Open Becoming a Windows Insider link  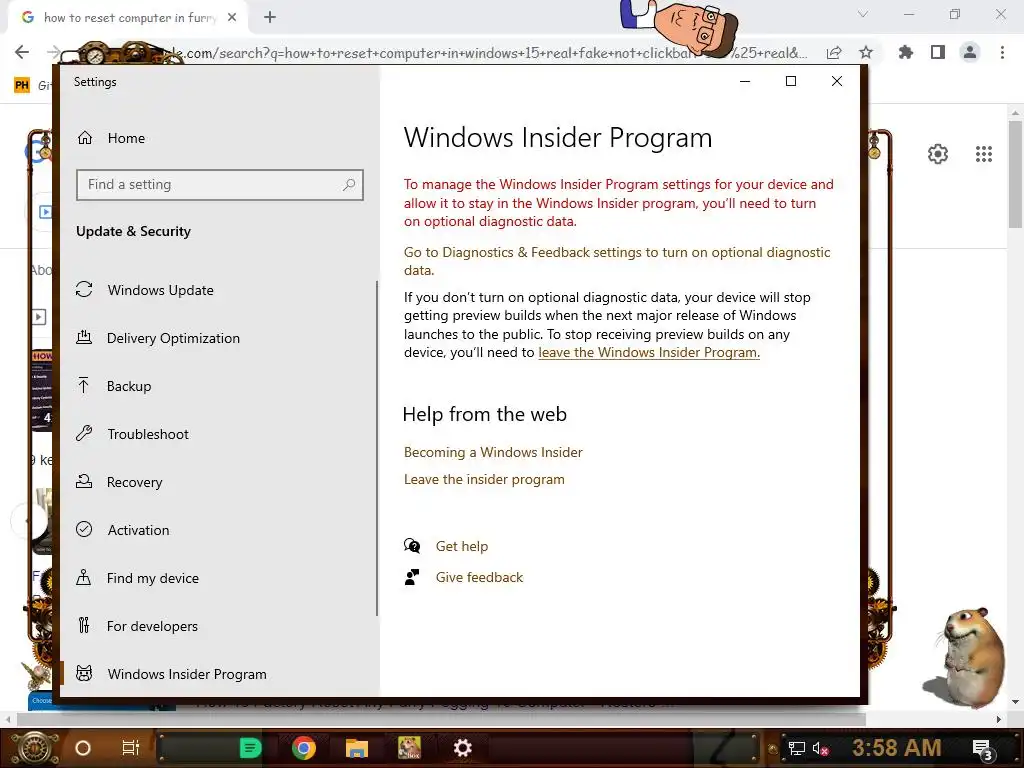coord(493,453)
